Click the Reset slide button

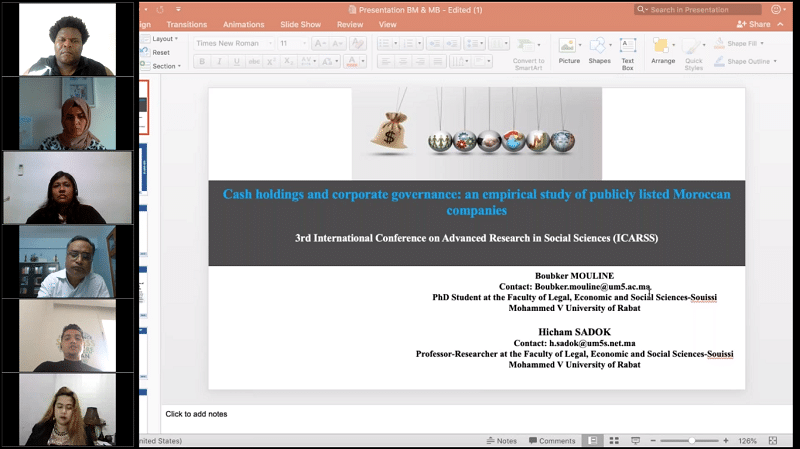[x=157, y=53]
